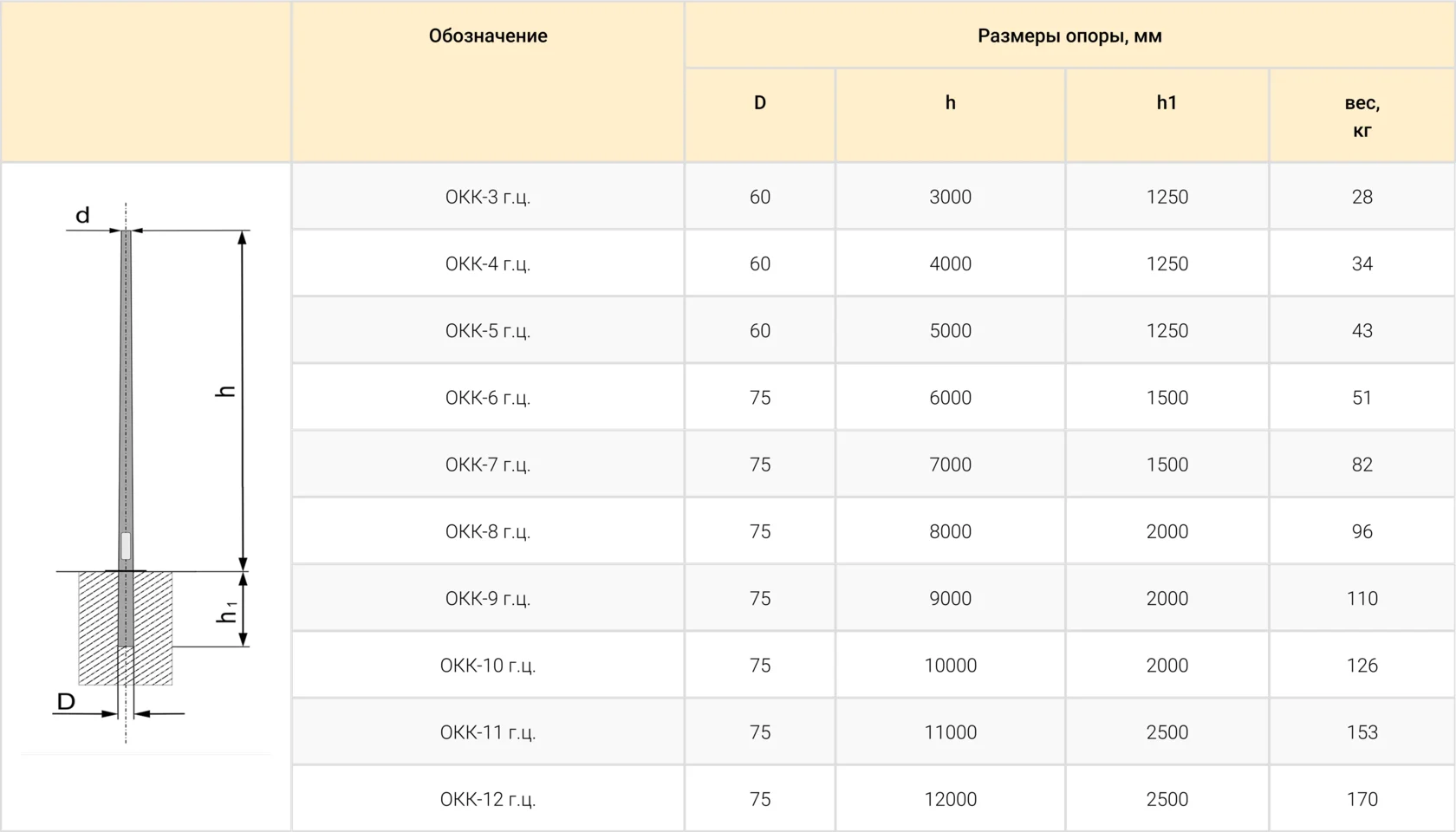Select the ОКК-4 г.ц. designation cell
Image resolution: width=1456 pixels, height=832 pixels.
(488, 263)
